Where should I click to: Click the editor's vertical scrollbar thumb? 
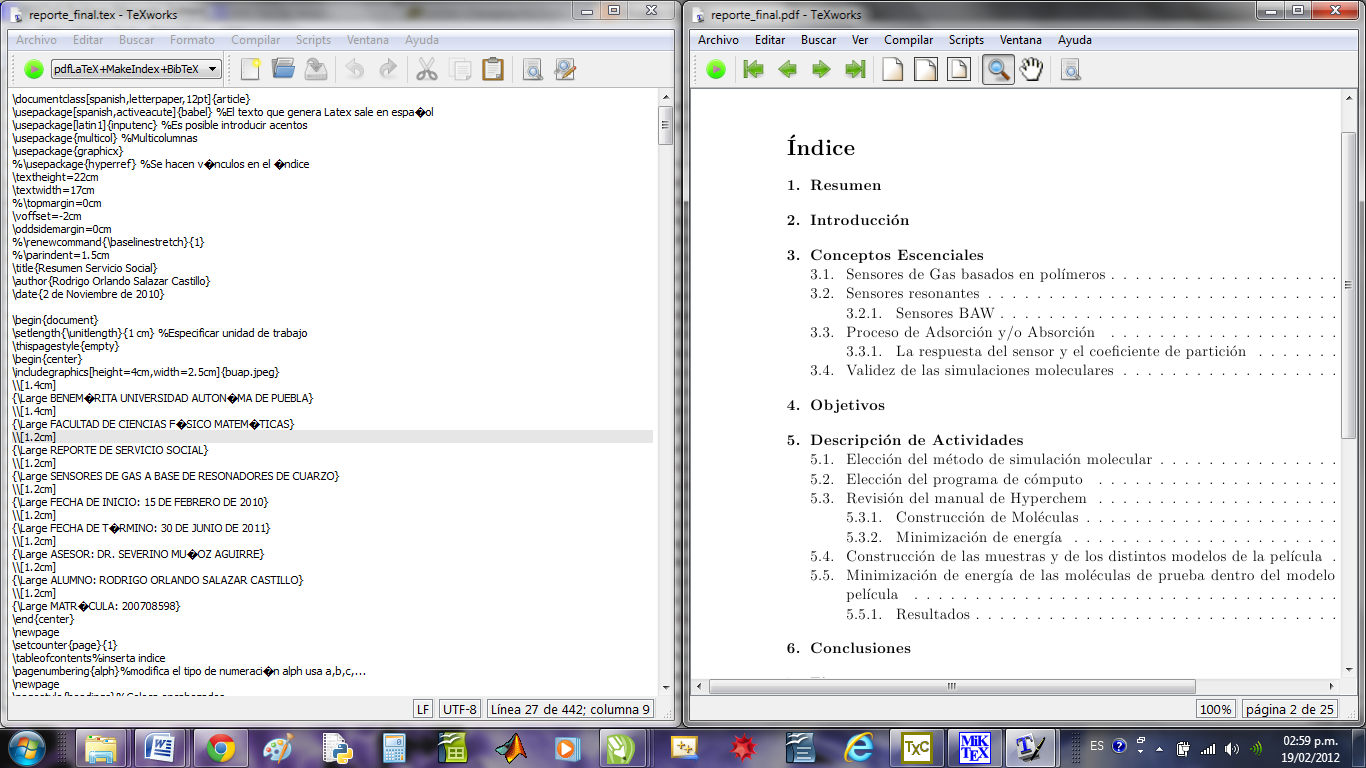665,126
